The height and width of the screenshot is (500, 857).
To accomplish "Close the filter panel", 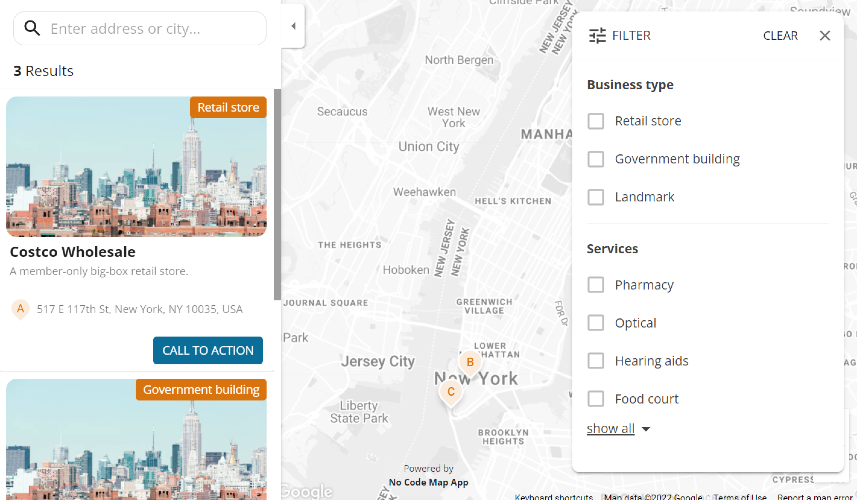I will pyautogui.click(x=825, y=36).
